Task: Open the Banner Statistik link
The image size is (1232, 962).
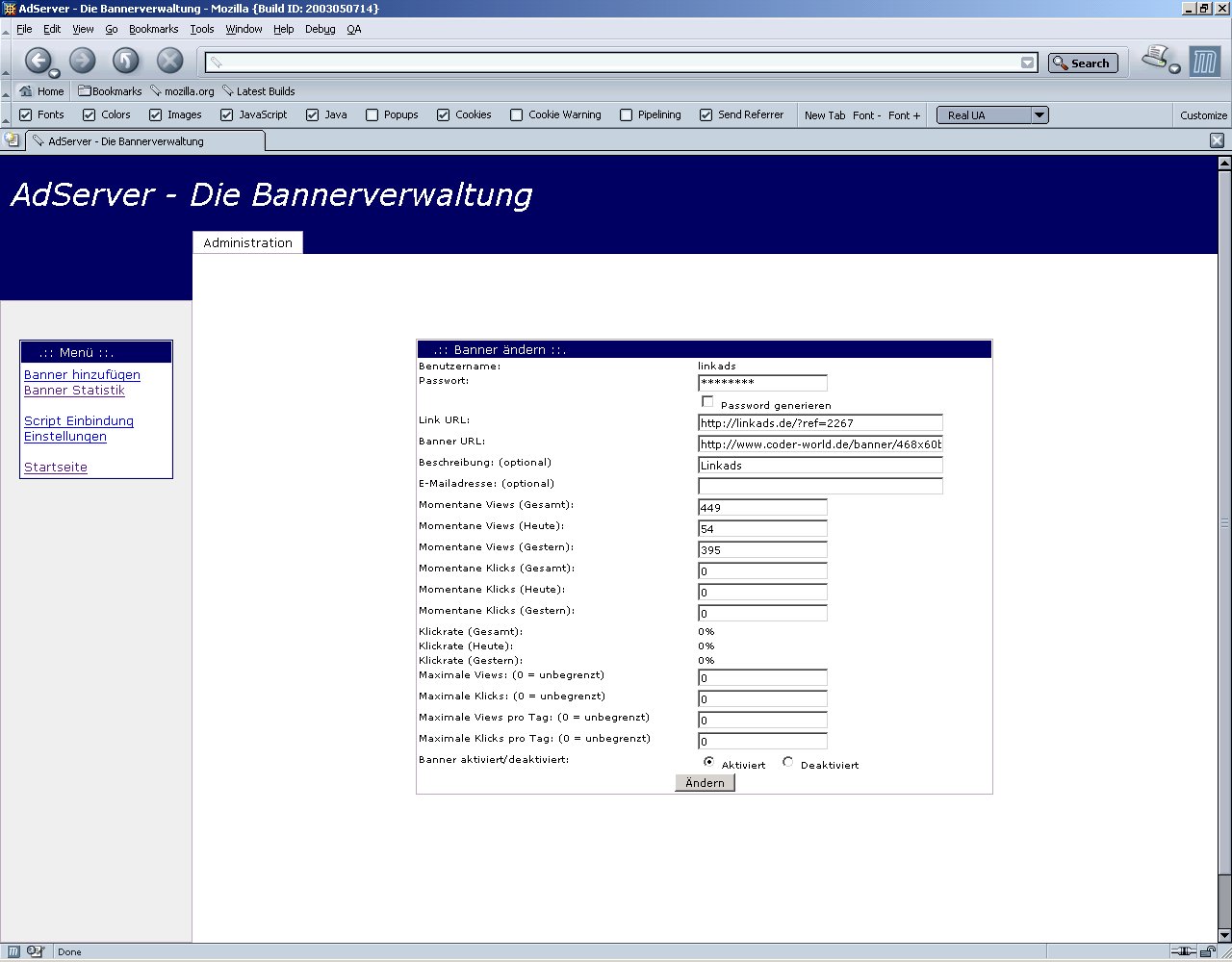Action: click(x=74, y=391)
